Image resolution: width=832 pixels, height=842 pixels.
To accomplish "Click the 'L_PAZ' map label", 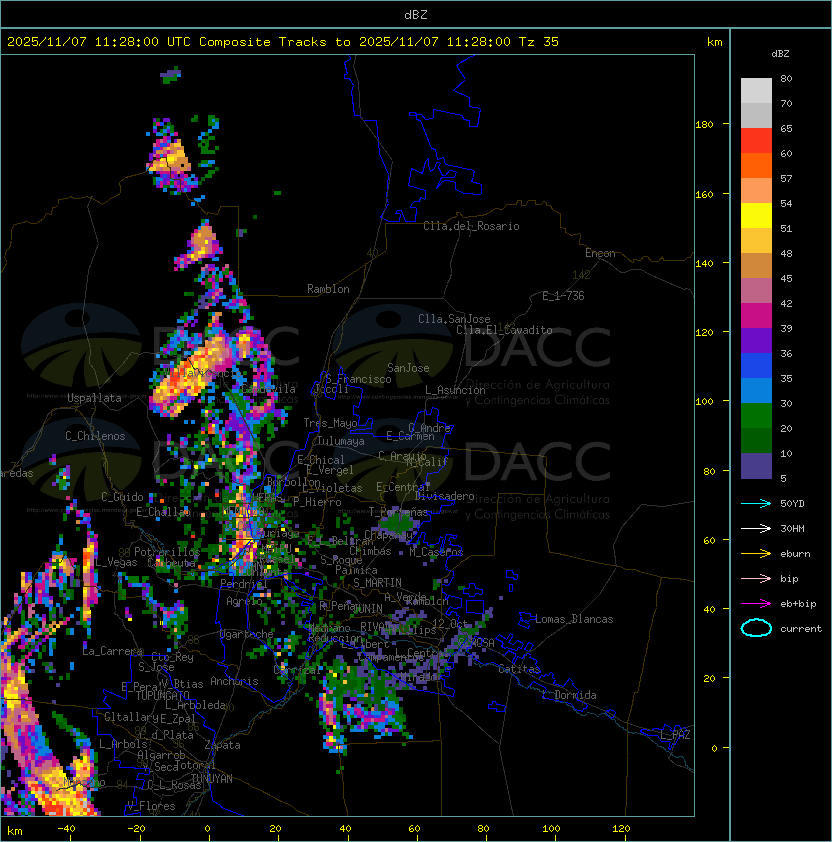I will 675,735.
